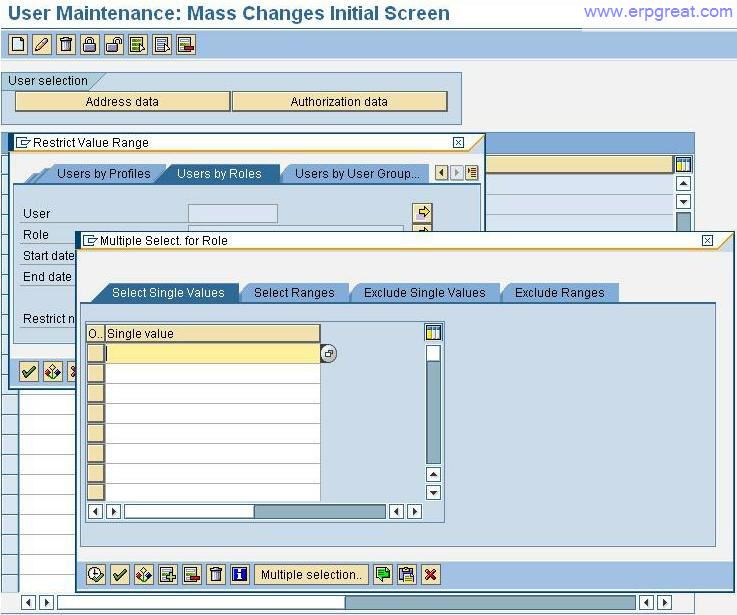Click scroll up arrow of background user table
Screen dimensions: 737x615
pyautogui.click(x=683, y=183)
